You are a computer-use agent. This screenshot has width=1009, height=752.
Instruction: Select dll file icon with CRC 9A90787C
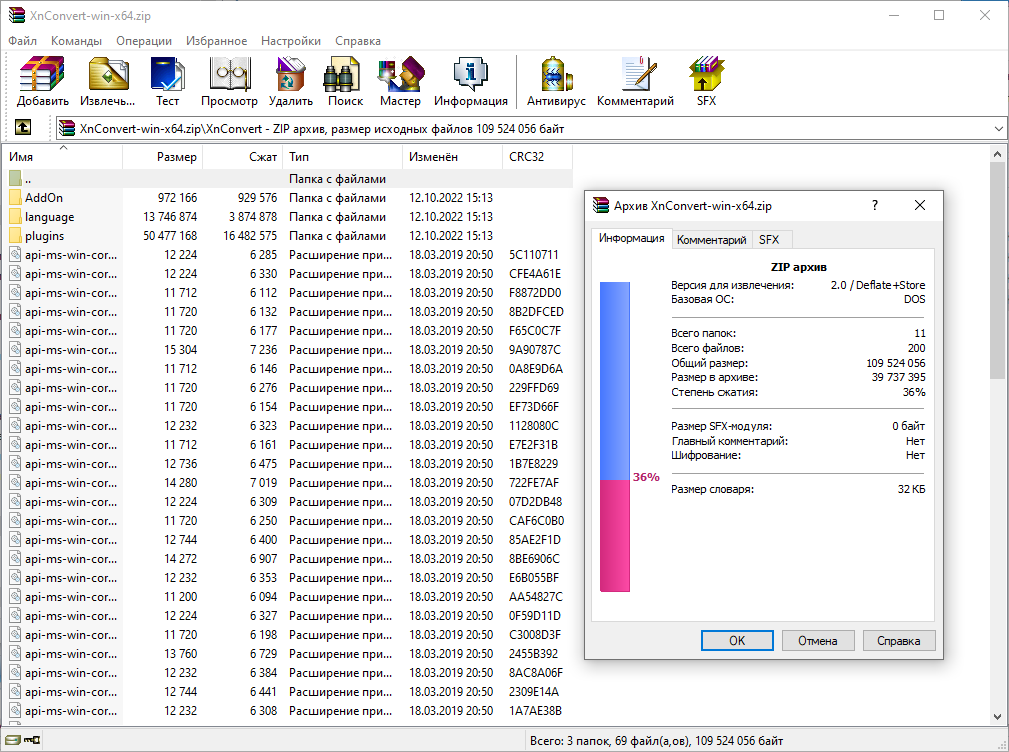(x=15, y=350)
